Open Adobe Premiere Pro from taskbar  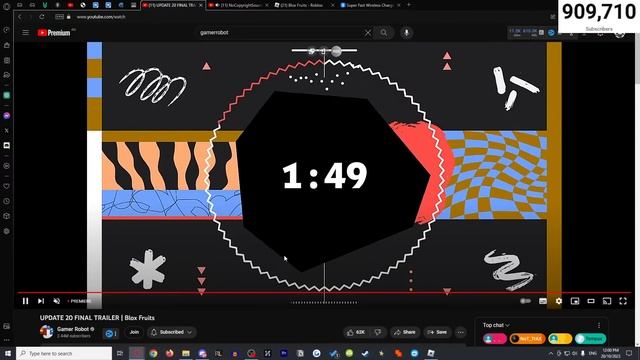point(284,353)
